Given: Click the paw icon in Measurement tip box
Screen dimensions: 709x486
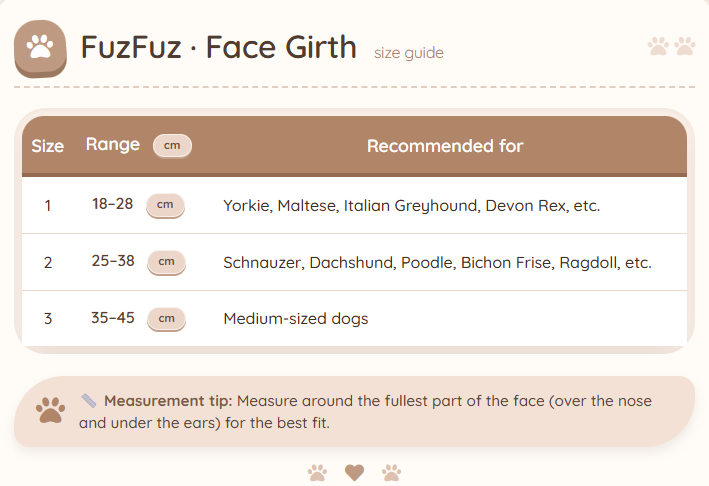Looking at the screenshot, I should pos(49,410).
